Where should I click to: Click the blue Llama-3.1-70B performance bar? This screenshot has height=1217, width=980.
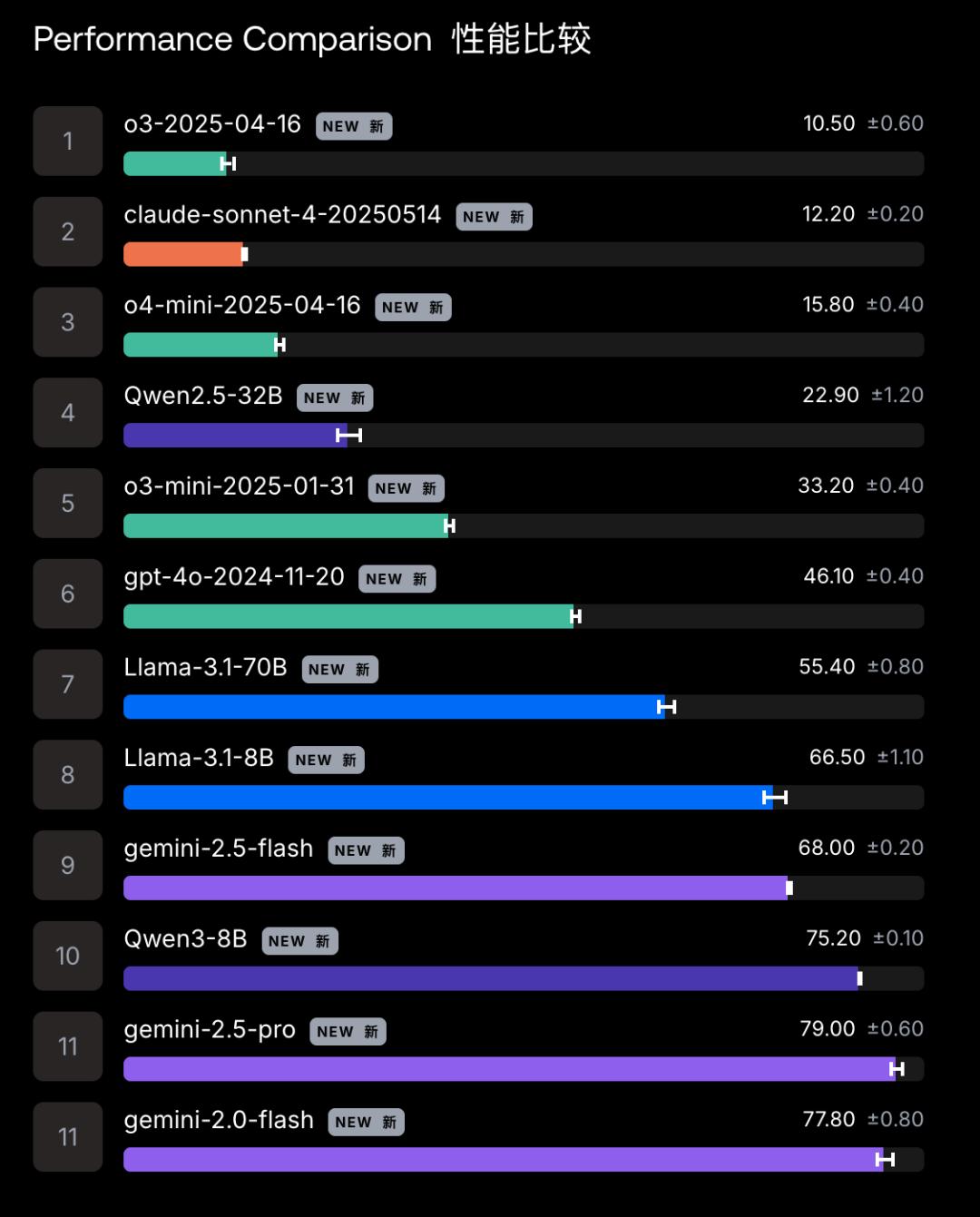392,707
